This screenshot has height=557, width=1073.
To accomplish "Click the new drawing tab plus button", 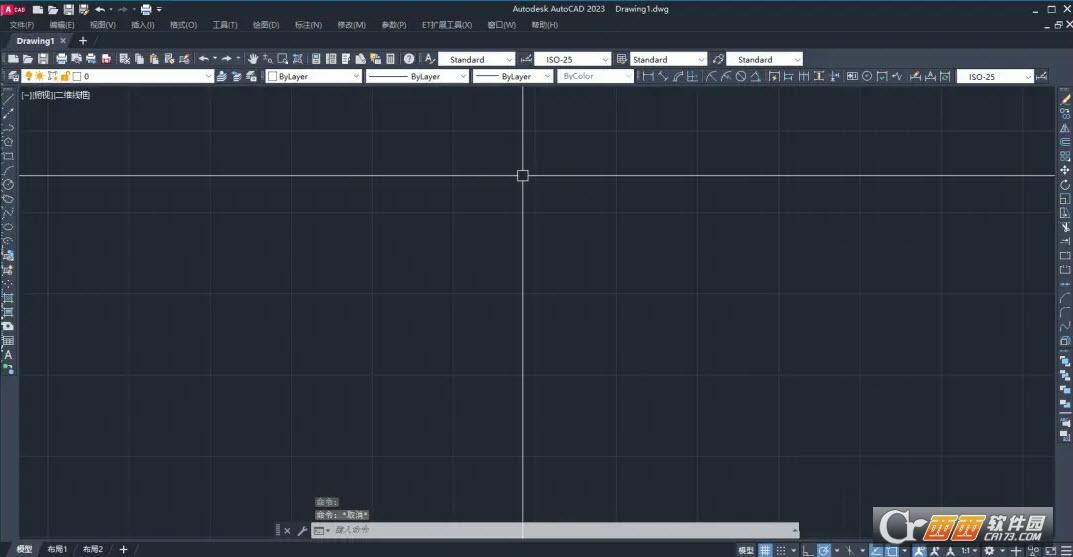I will click(x=83, y=41).
